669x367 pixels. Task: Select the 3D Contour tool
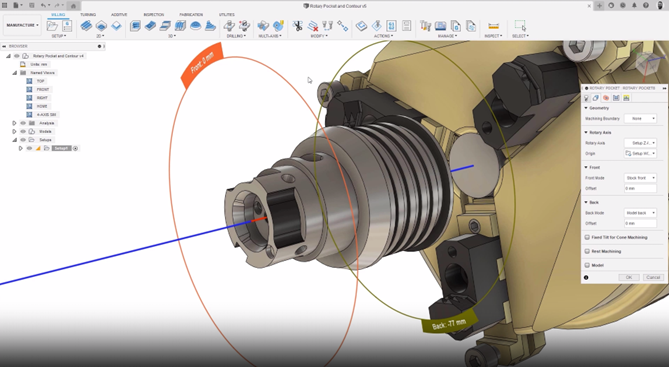pyautogui.click(x=180, y=26)
